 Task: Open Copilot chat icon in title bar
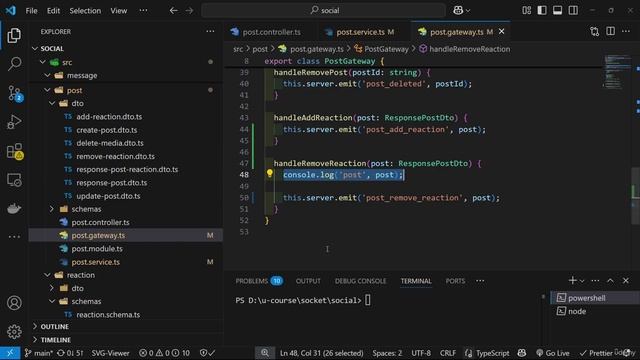(458, 11)
